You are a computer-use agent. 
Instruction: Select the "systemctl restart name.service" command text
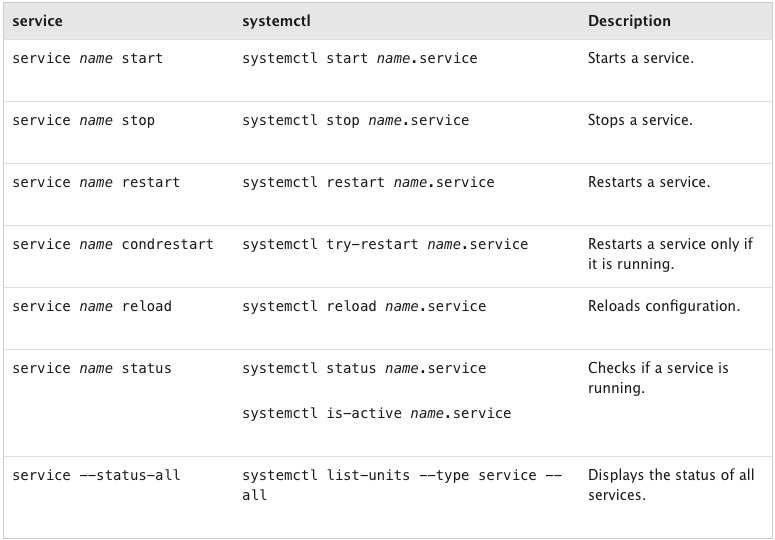point(368,182)
